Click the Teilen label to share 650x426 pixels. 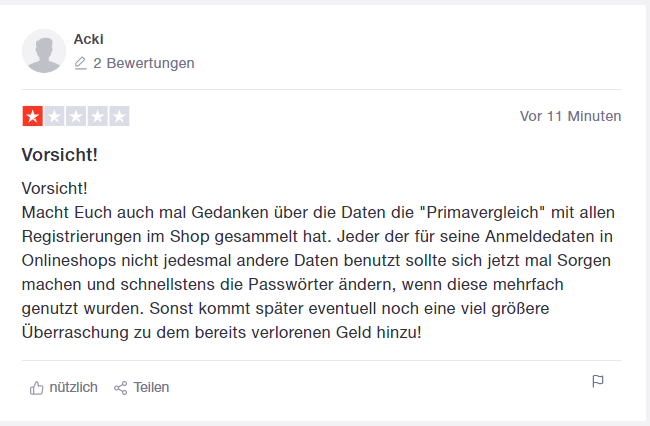click(151, 387)
